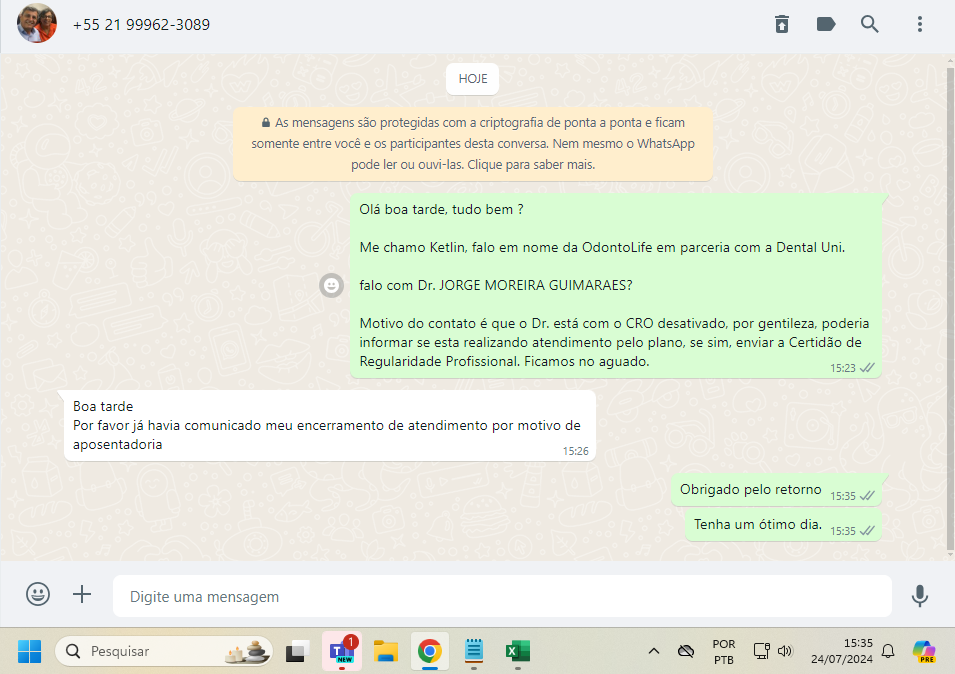The width and height of the screenshot is (955, 674).
Task: Show hidden system tray icons
Action: click(654, 651)
